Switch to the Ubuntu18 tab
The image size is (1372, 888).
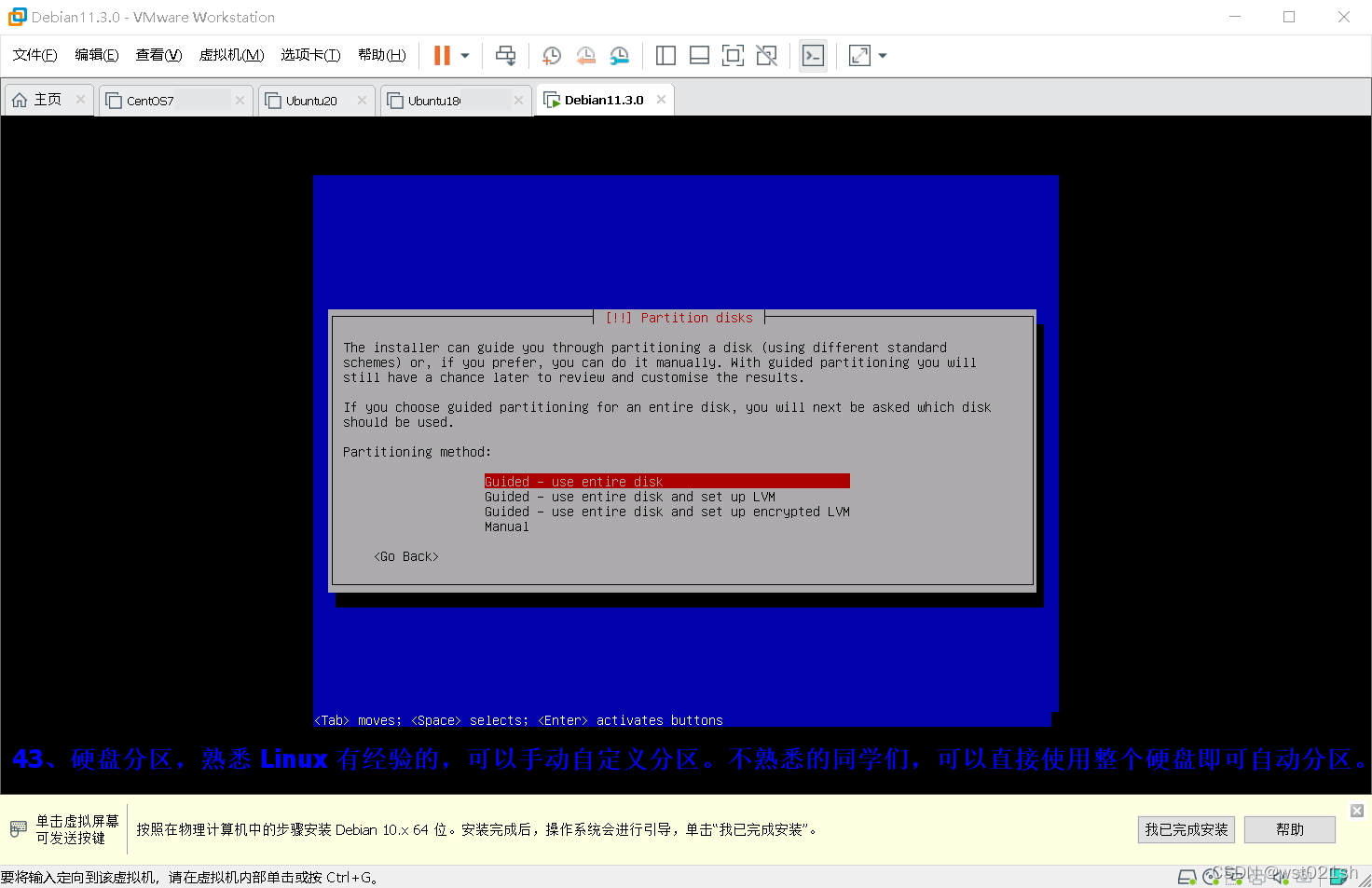[455, 100]
